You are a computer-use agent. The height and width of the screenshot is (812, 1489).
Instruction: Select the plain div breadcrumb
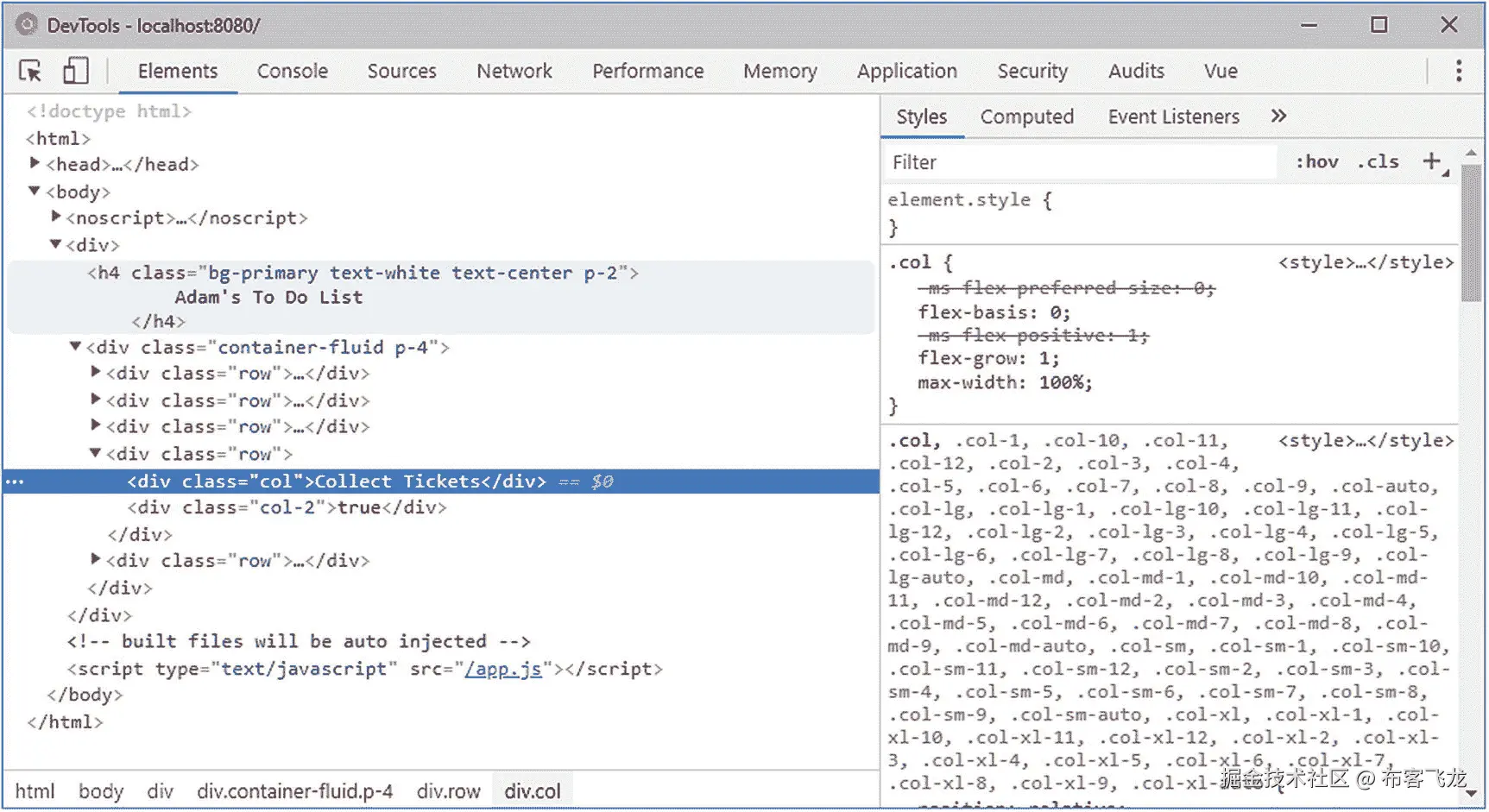coord(160,790)
